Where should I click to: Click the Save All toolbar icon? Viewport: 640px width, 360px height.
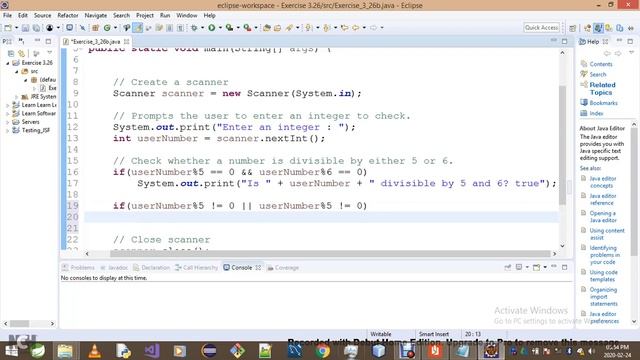coord(36,28)
